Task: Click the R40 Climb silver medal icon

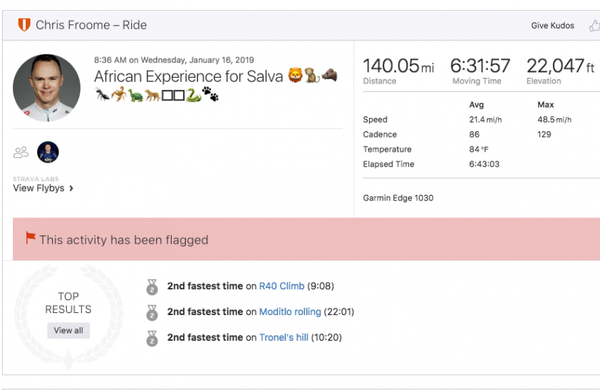Action: click(152, 287)
